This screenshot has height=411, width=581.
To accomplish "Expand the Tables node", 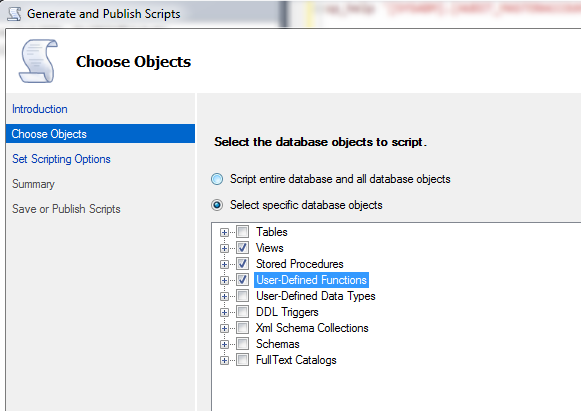I will 224,232.
